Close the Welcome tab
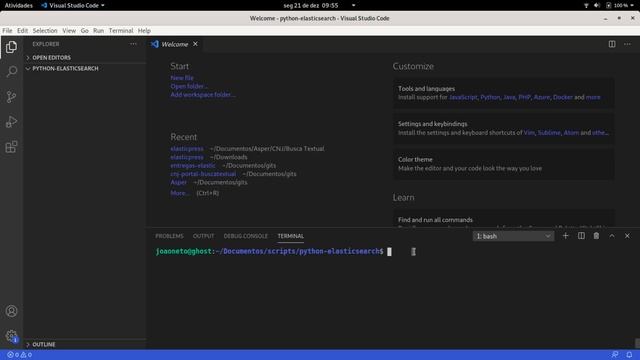Image resolution: width=640 pixels, height=360 pixels. [195, 44]
